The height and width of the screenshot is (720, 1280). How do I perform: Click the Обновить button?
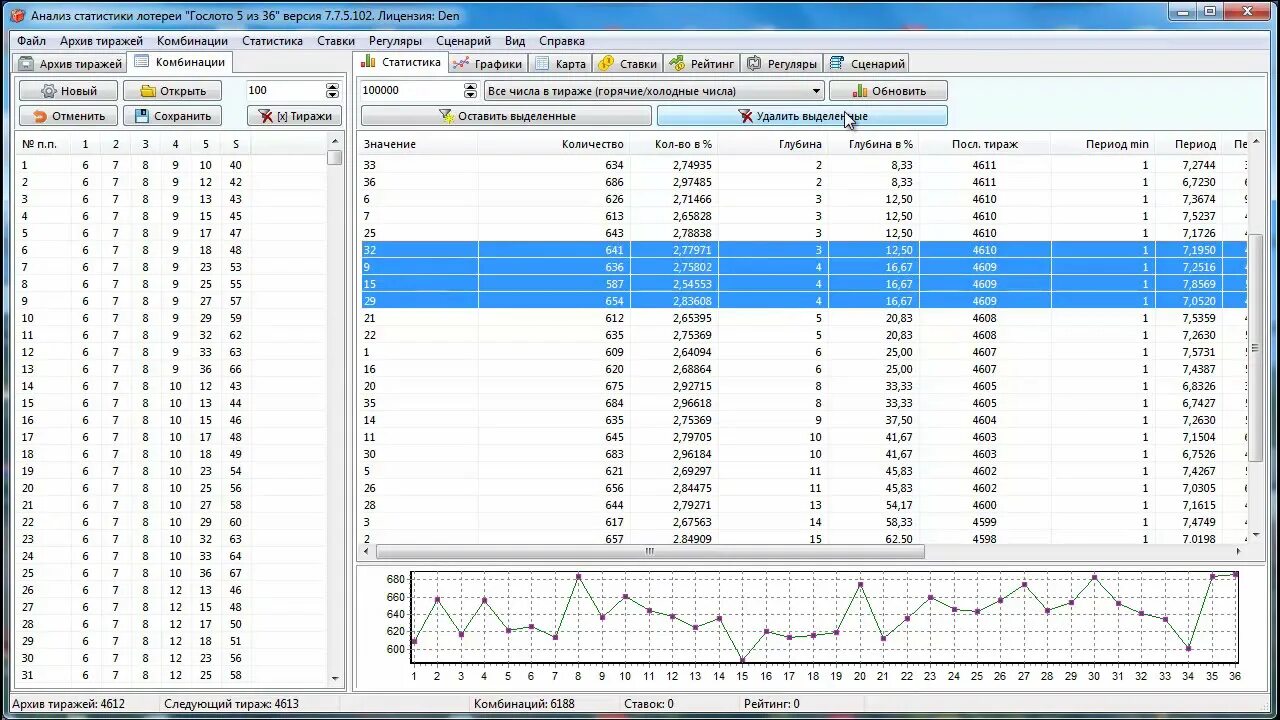888,91
